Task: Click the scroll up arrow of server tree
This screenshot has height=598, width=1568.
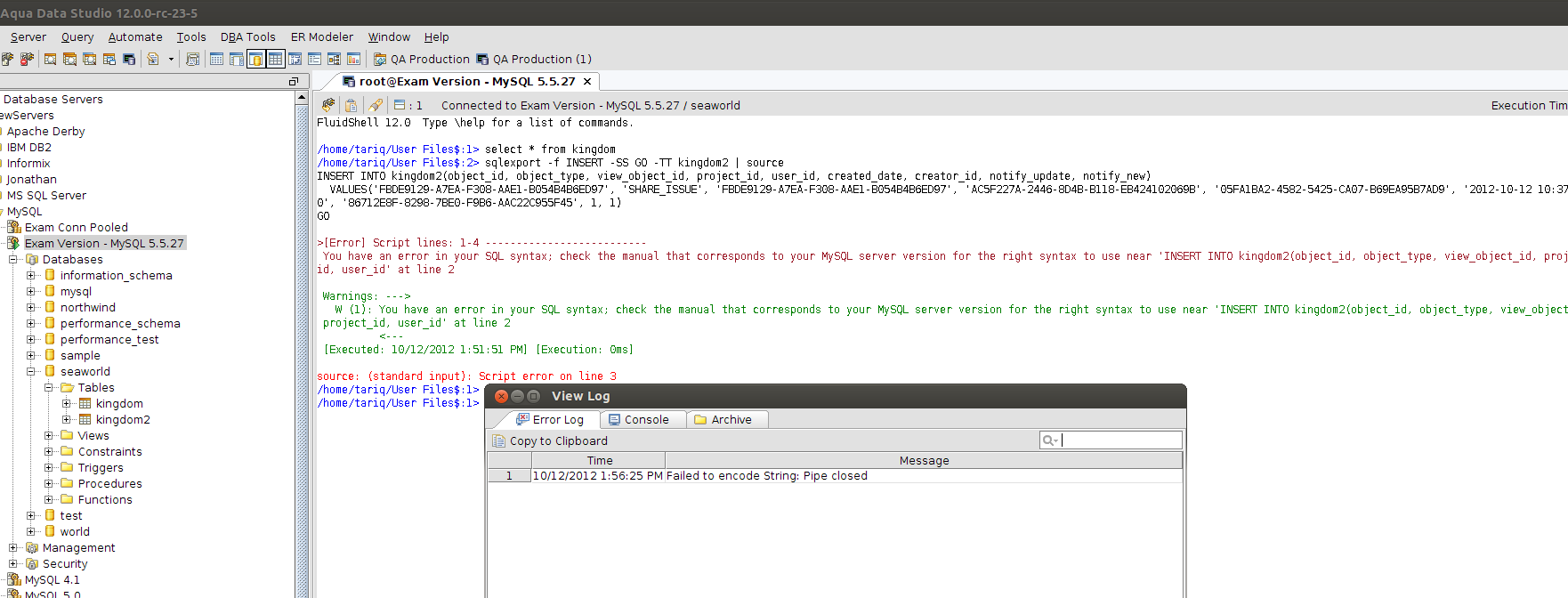Action: click(302, 97)
